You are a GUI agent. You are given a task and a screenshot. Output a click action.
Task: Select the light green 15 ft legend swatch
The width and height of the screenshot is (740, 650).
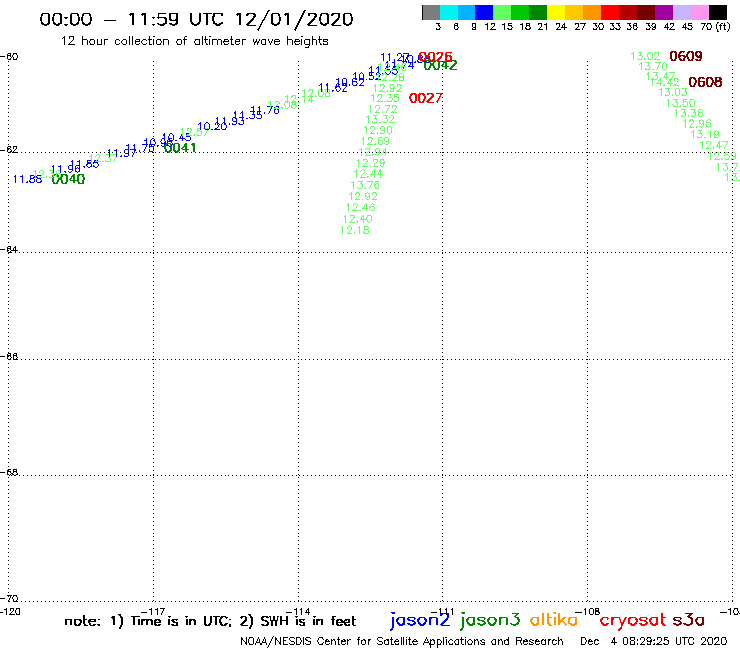tap(502, 12)
